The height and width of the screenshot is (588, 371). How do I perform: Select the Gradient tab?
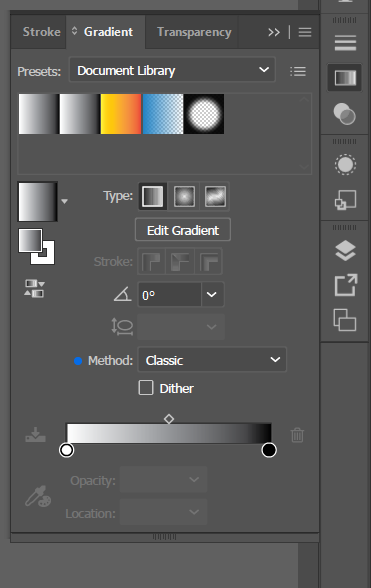[108, 32]
